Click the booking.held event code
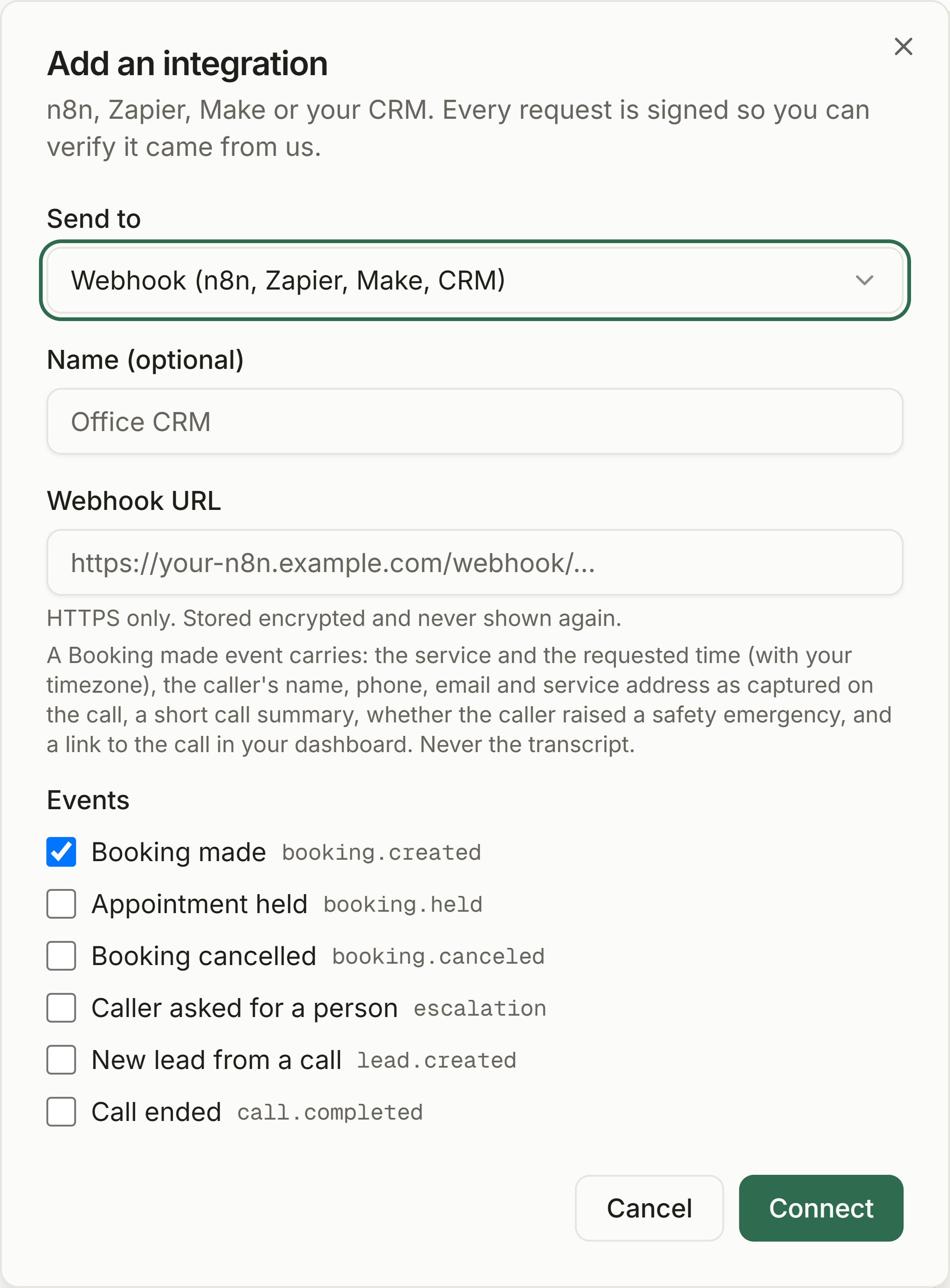The image size is (950, 1288). tap(403, 904)
